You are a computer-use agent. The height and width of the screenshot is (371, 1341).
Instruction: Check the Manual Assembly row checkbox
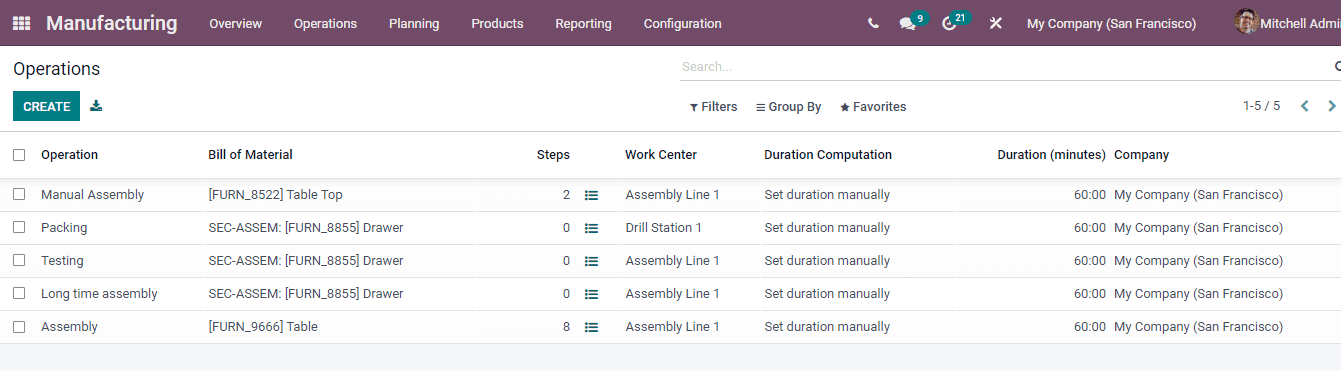[x=19, y=195]
